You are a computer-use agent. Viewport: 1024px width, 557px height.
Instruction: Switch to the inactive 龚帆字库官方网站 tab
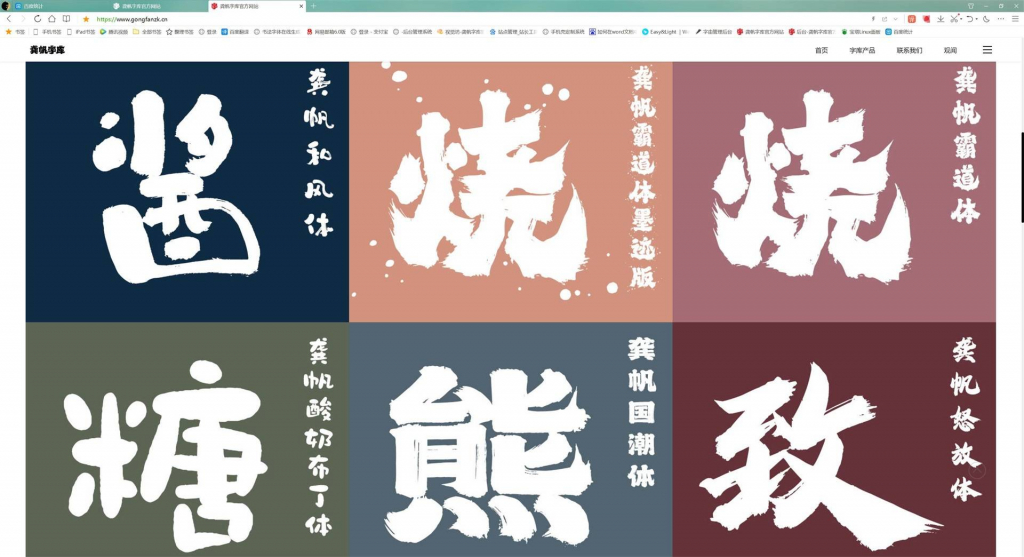(x=158, y=6)
